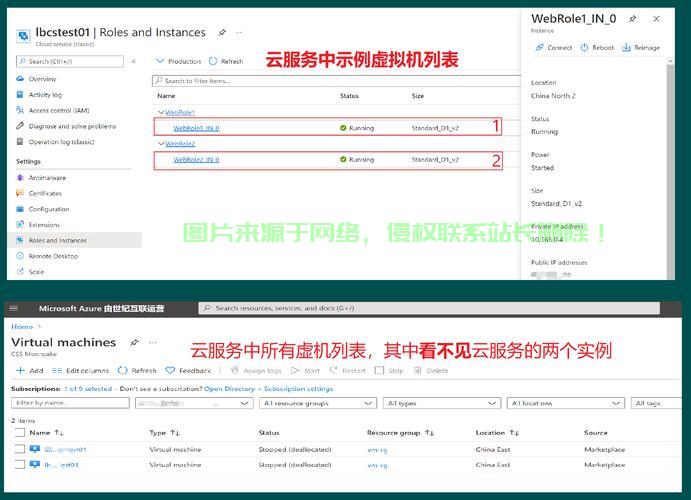The height and width of the screenshot is (500, 691).
Task: Close the WebRole1_IN_0 instance panel
Action: point(657,19)
